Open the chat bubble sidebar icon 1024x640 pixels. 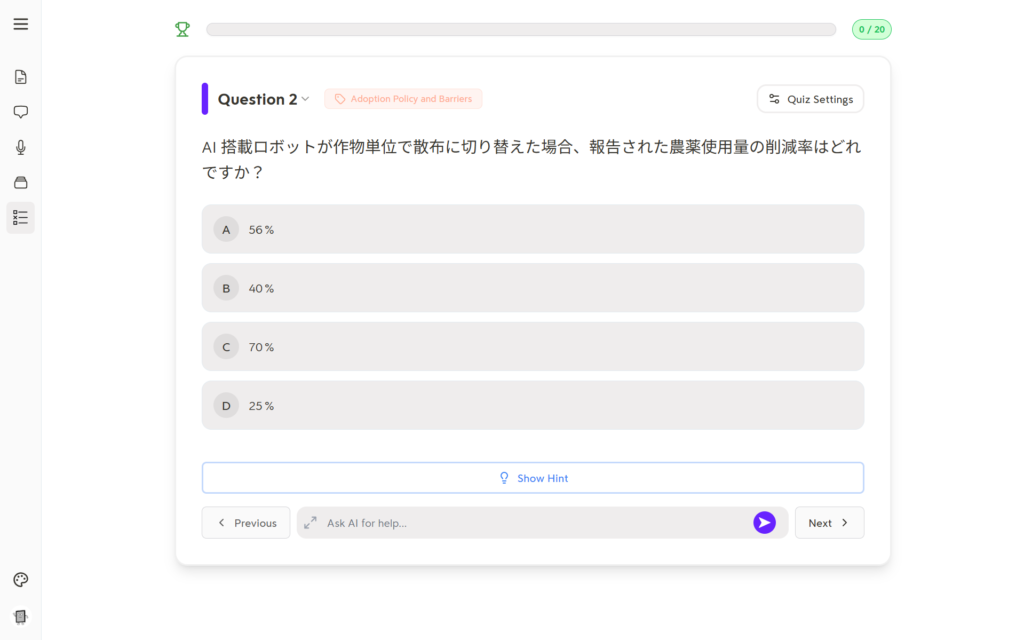click(20, 112)
